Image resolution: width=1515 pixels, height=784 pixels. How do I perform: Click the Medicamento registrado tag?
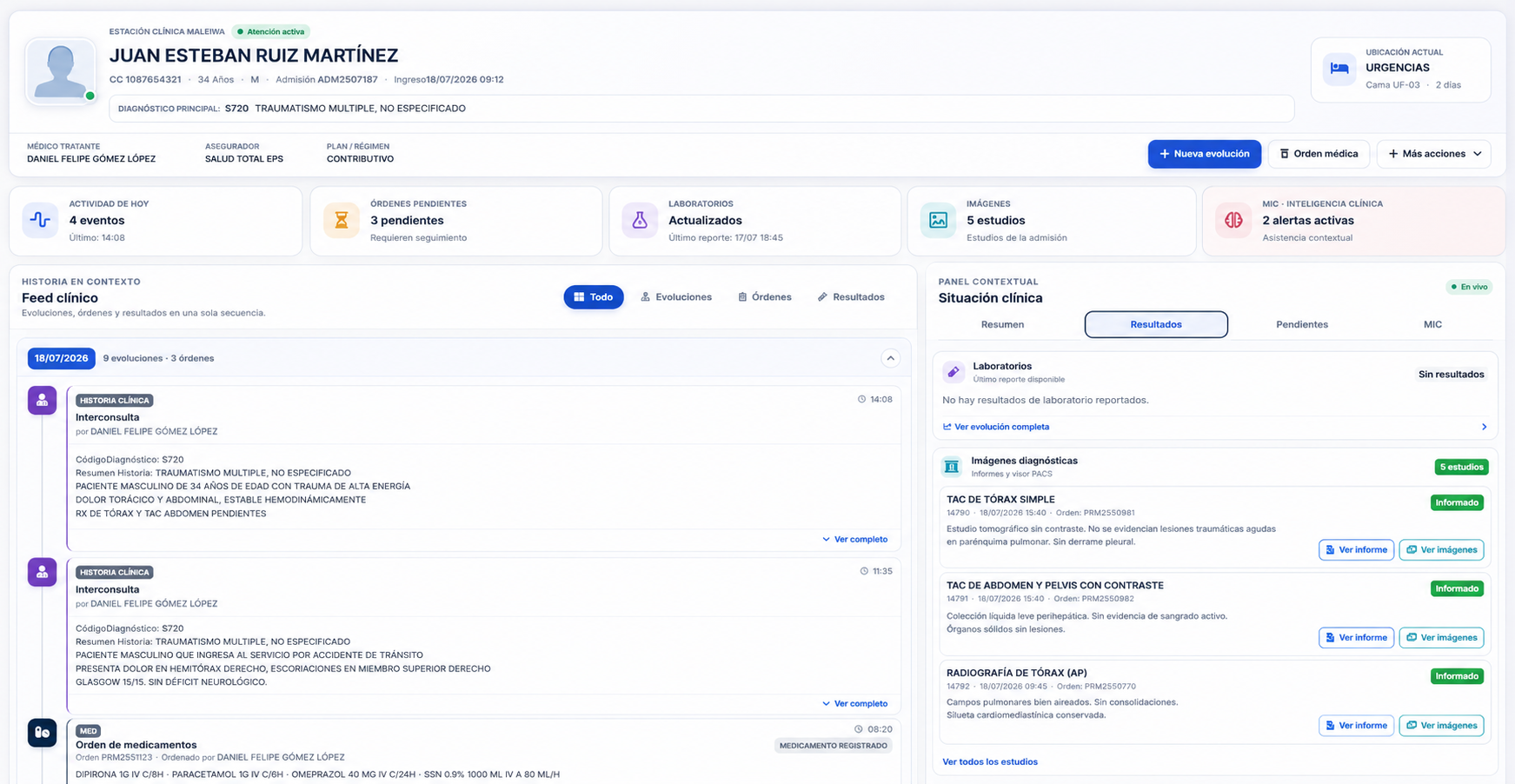tap(833, 746)
